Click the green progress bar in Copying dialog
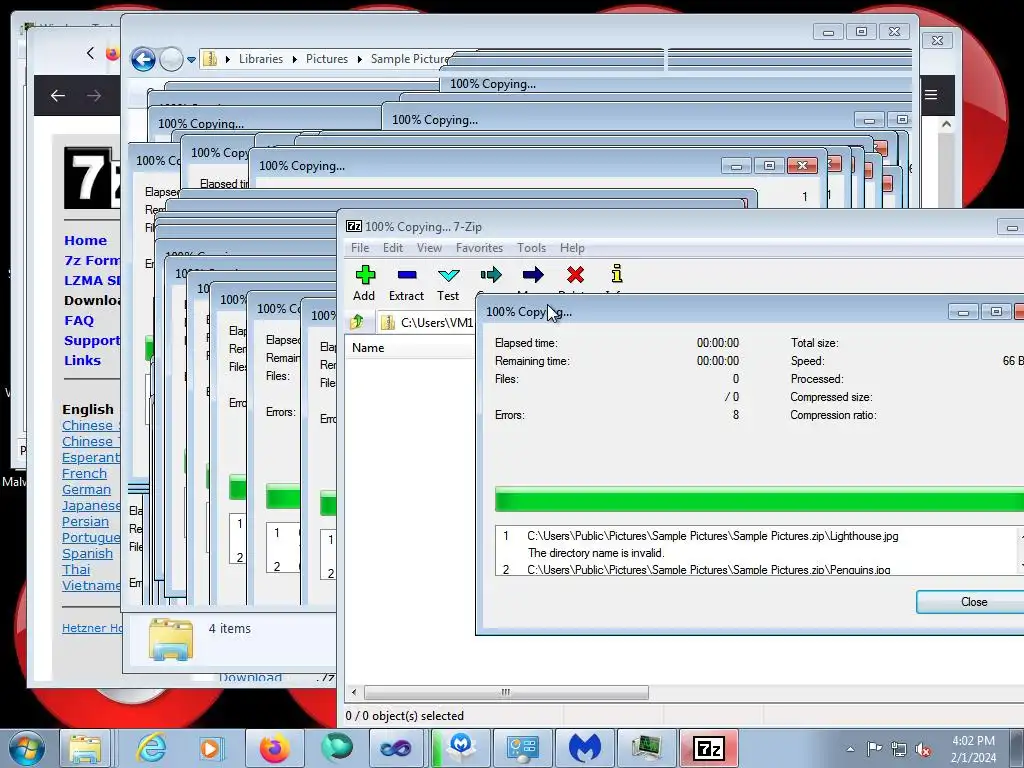The height and width of the screenshot is (768, 1024). (759, 499)
